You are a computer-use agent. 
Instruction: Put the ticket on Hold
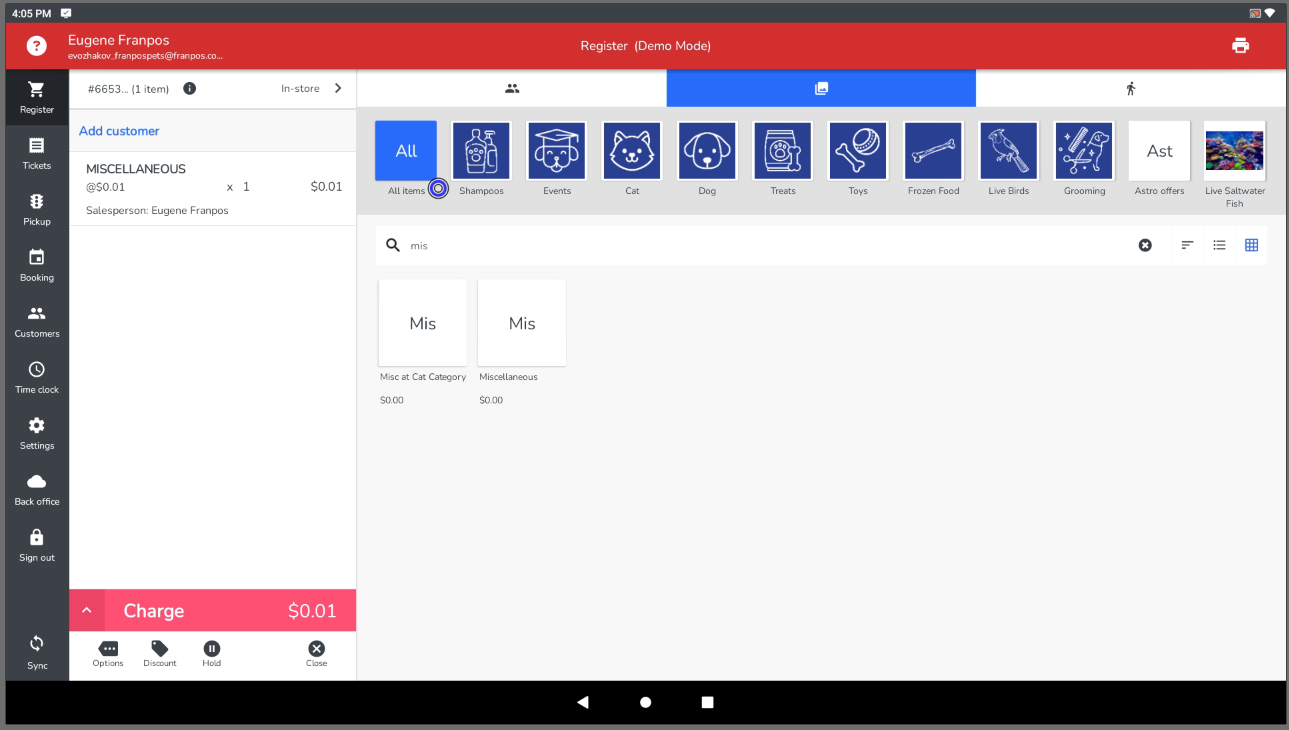tap(212, 654)
